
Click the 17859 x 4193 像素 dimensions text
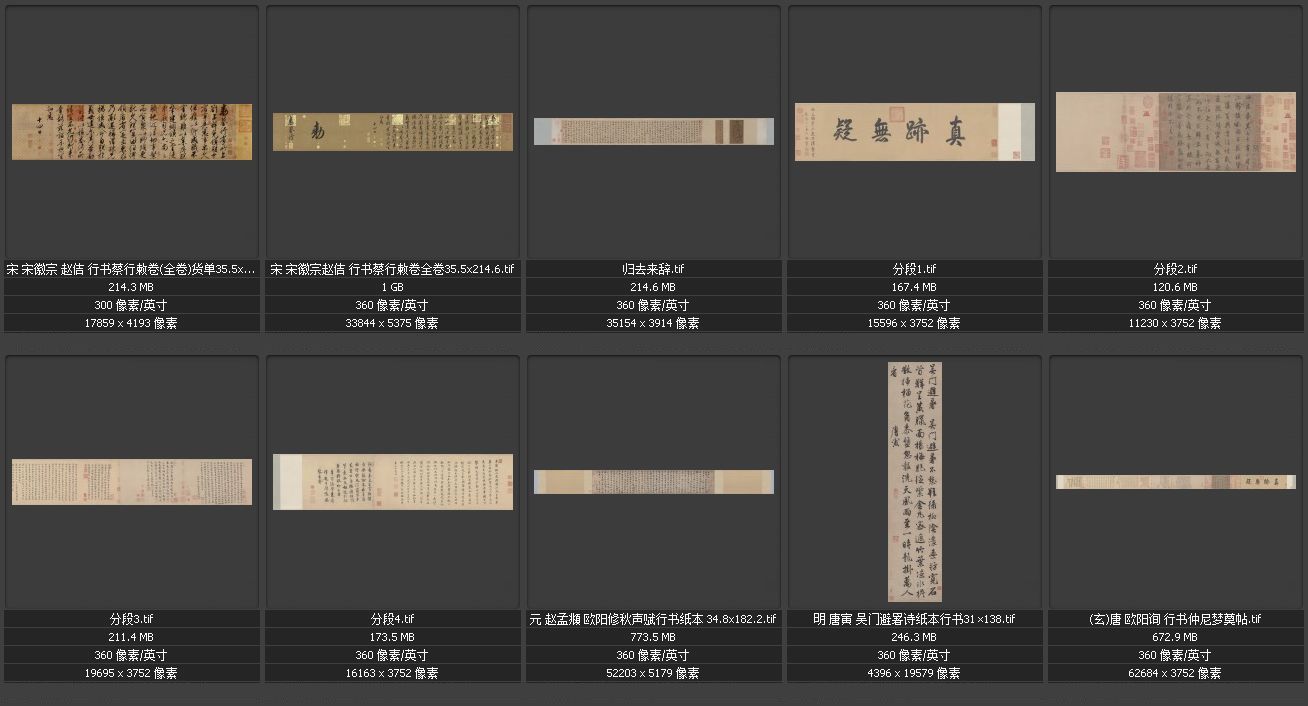(x=132, y=323)
